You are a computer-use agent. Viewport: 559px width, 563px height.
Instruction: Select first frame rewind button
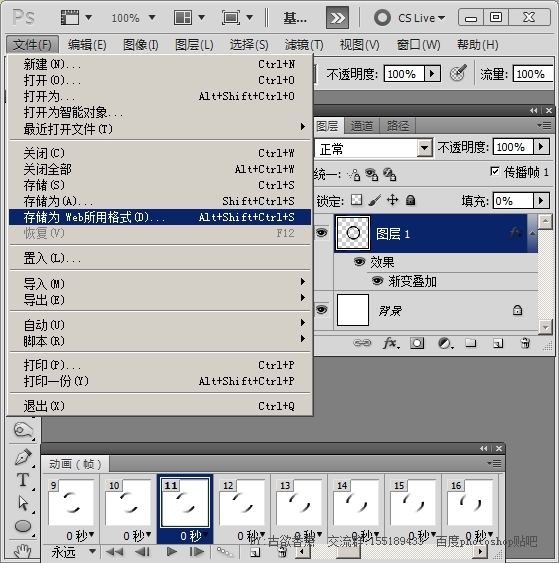coord(115,551)
